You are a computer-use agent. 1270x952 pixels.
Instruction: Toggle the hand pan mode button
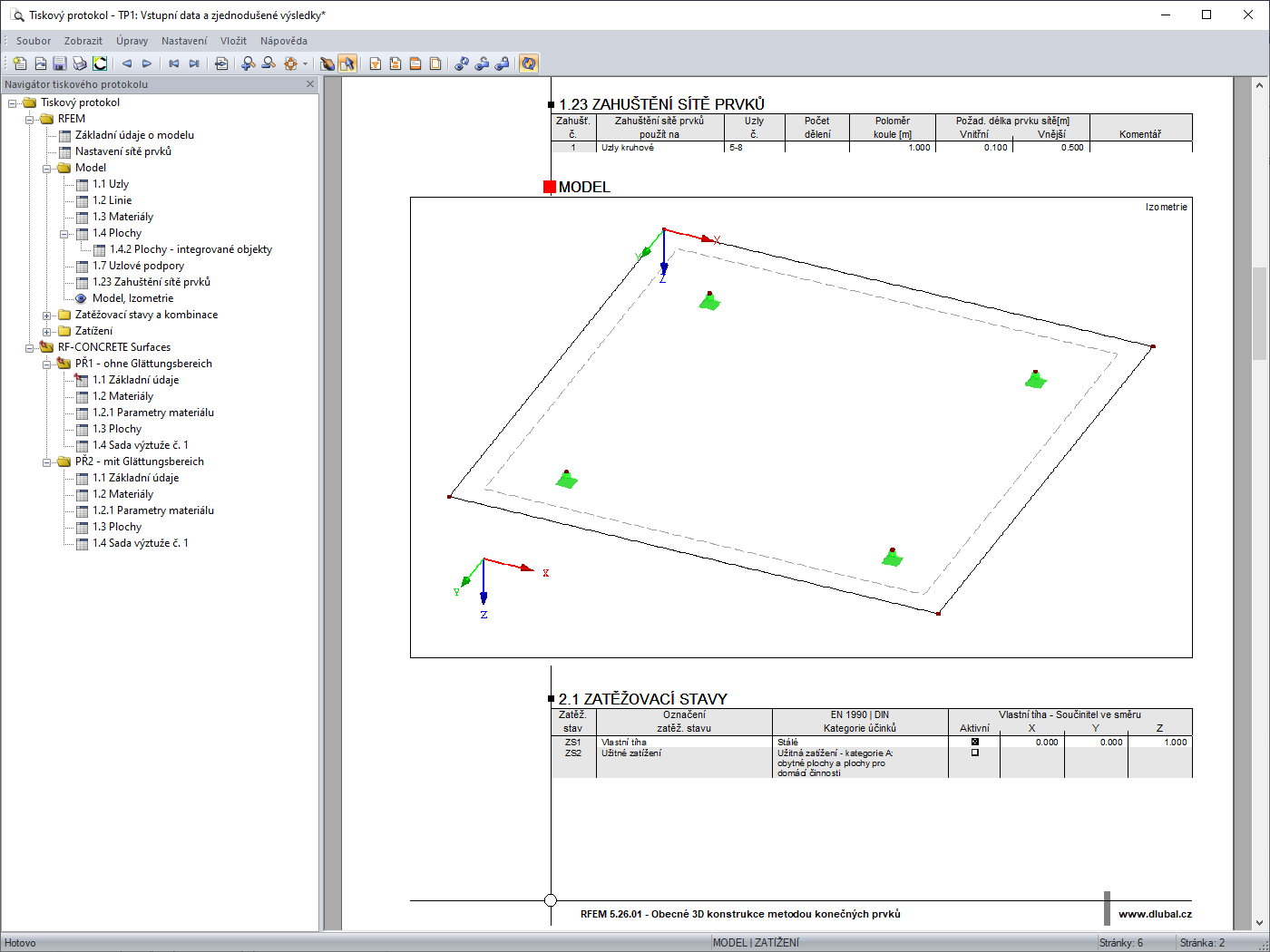click(327, 63)
